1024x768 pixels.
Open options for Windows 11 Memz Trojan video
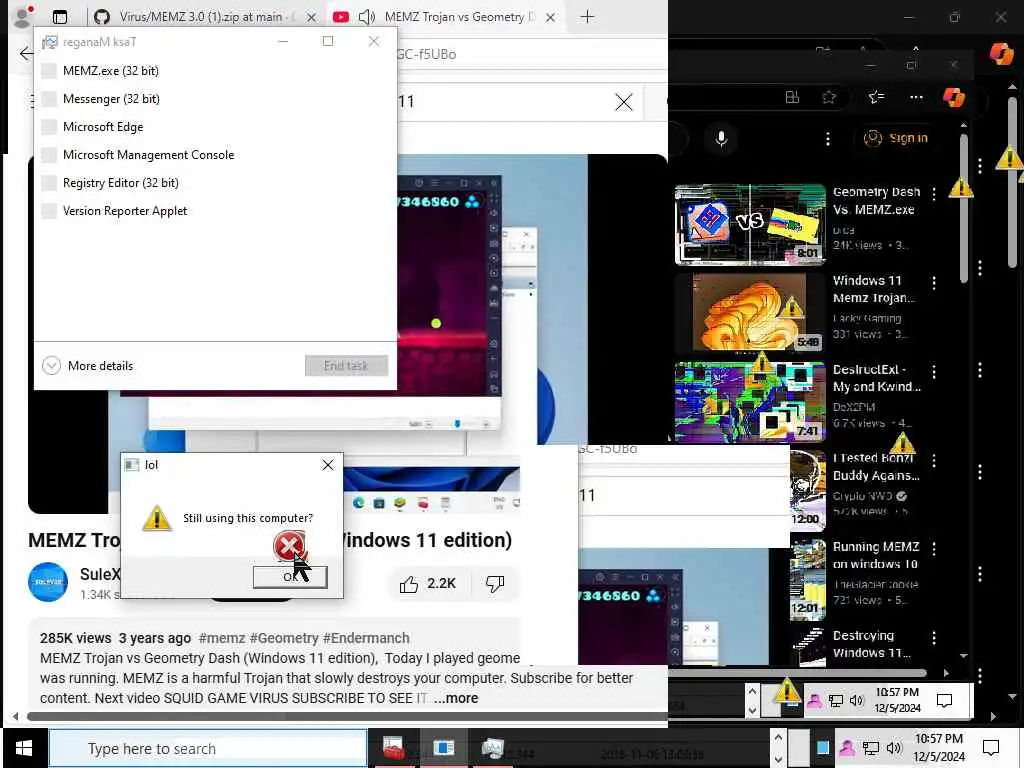934,282
